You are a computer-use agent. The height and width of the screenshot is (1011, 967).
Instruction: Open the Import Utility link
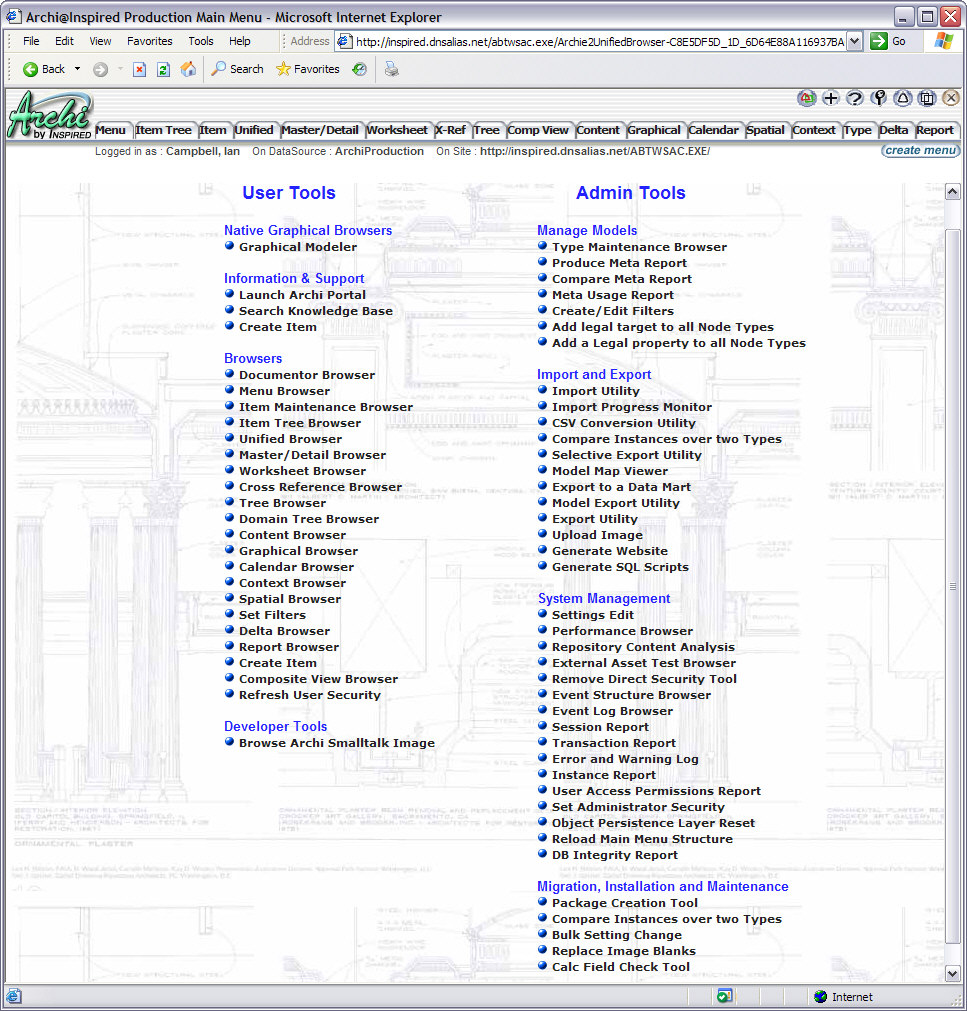click(x=596, y=391)
